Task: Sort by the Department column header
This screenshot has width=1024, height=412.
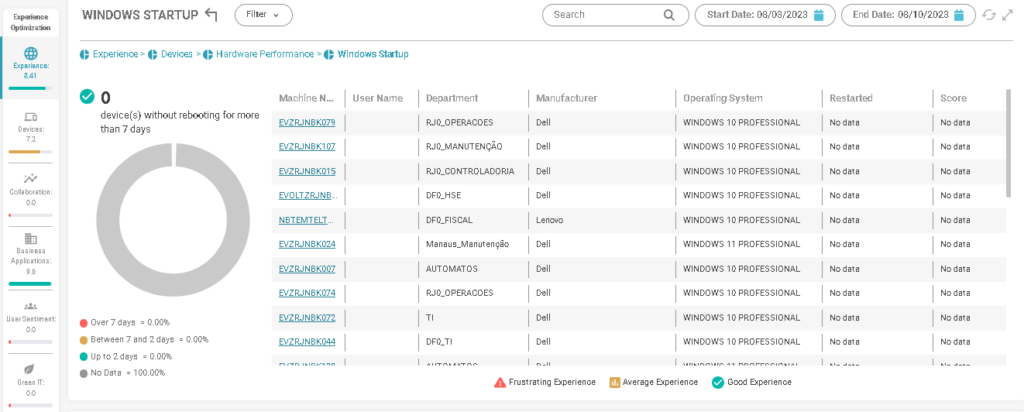Action: click(452, 98)
